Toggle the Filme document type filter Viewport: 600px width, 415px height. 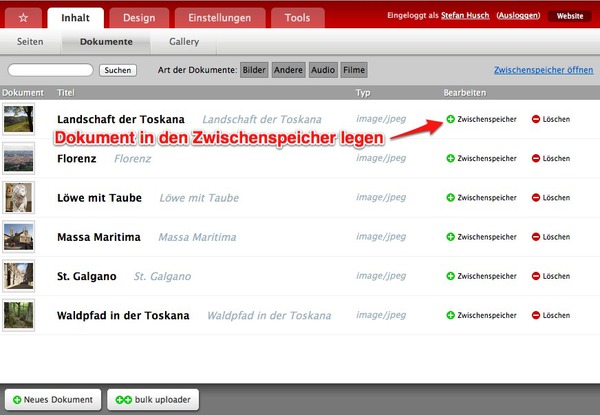354,70
